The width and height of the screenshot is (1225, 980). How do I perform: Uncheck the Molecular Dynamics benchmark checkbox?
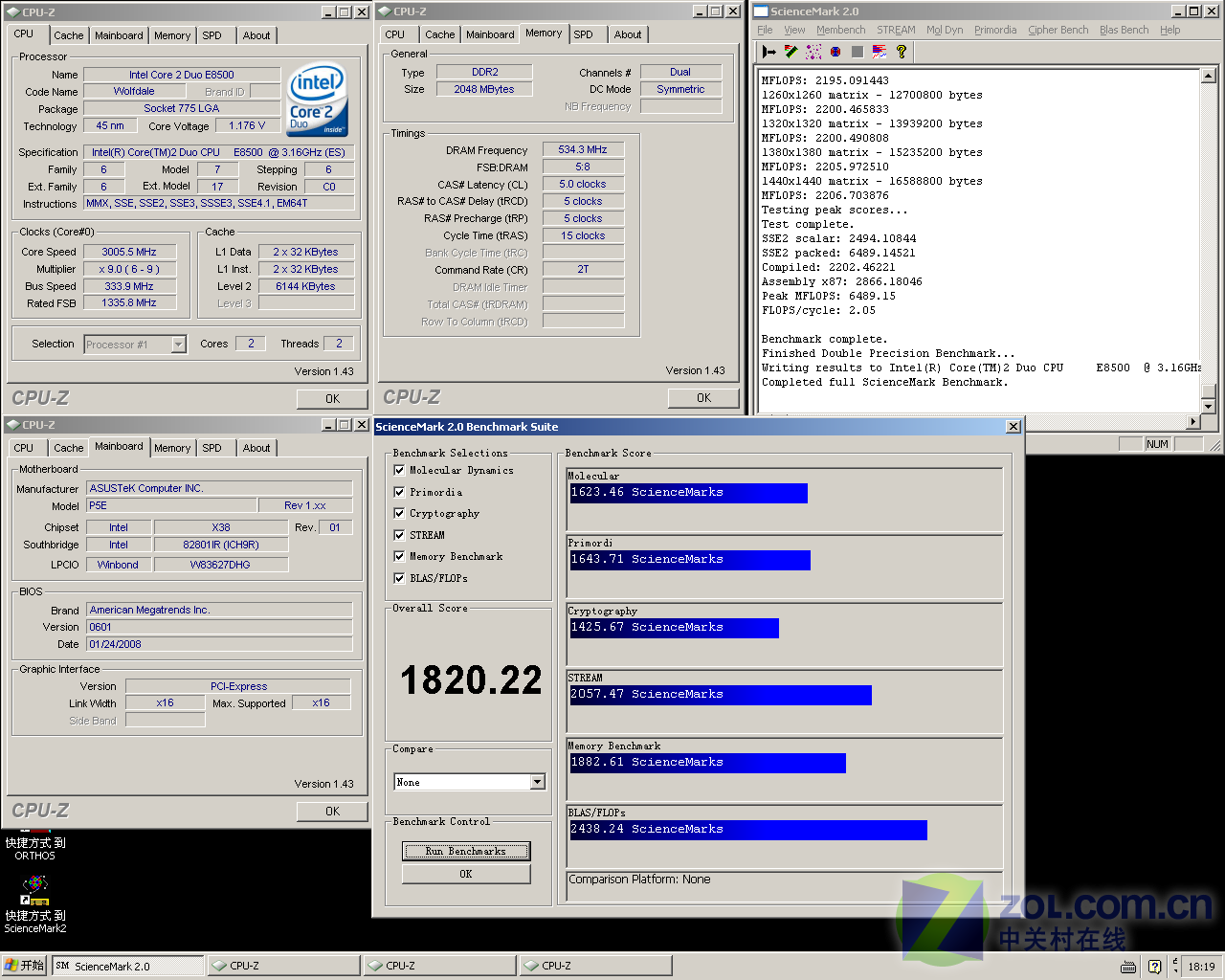399,470
